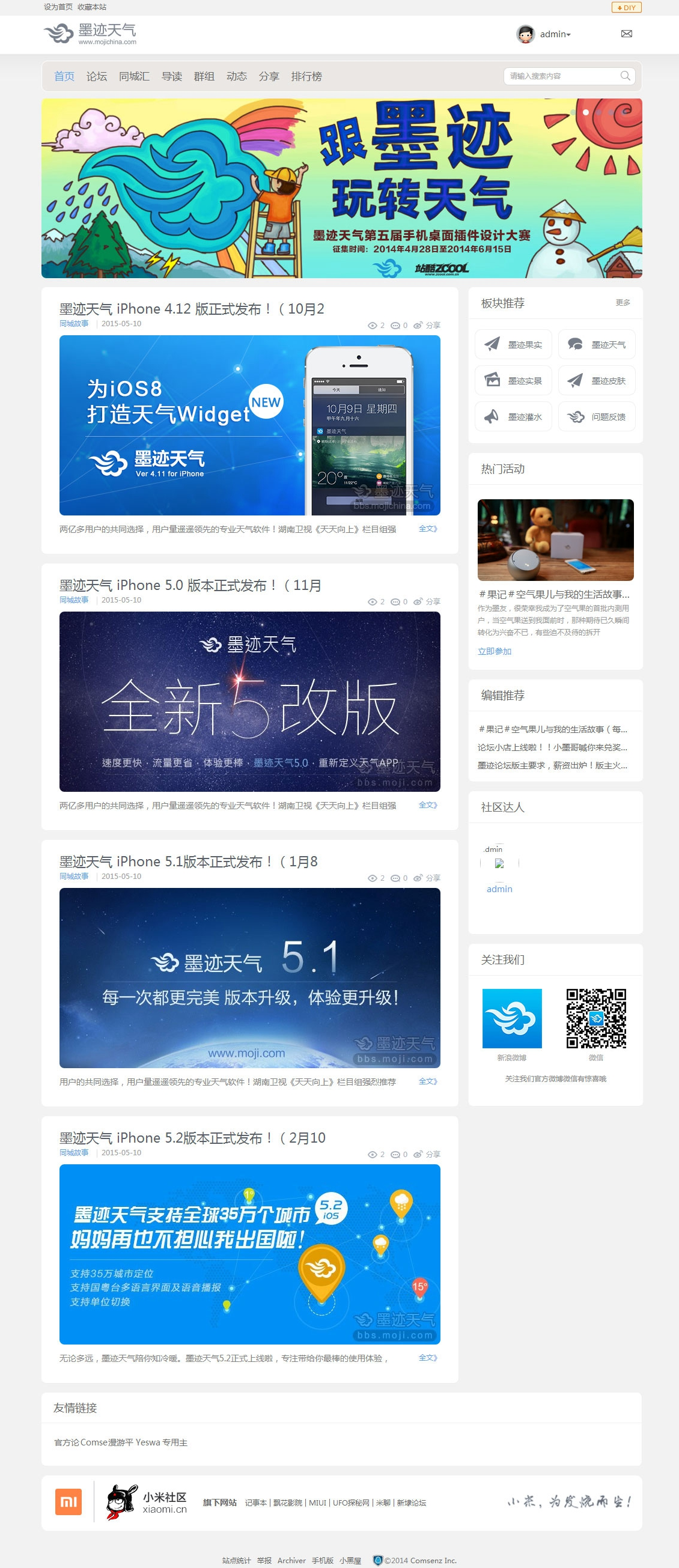The height and width of the screenshot is (1568, 679).
Task: Share the iPhone 5.0 post
Action: (x=427, y=602)
